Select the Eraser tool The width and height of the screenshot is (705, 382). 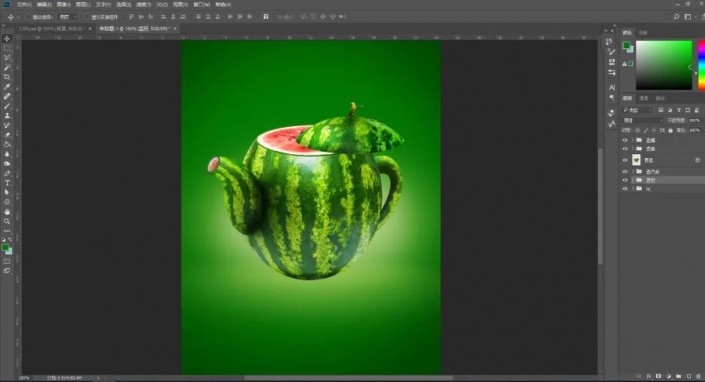click(x=7, y=135)
